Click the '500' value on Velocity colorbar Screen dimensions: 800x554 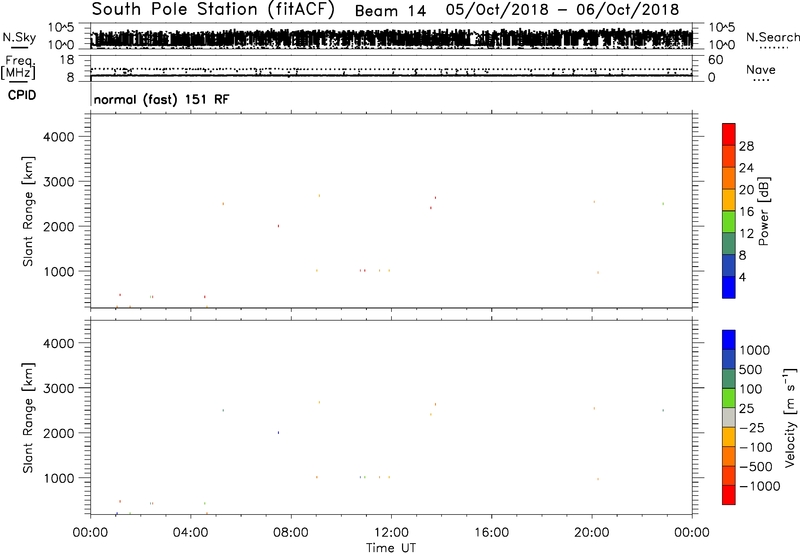(x=751, y=370)
